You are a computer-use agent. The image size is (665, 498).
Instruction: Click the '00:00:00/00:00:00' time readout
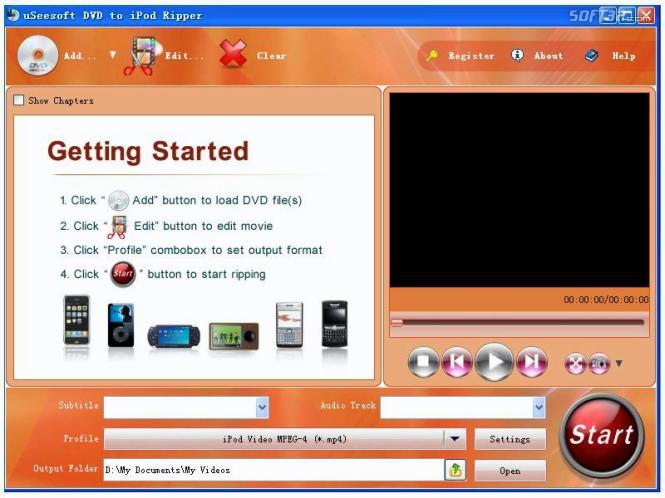(606, 299)
